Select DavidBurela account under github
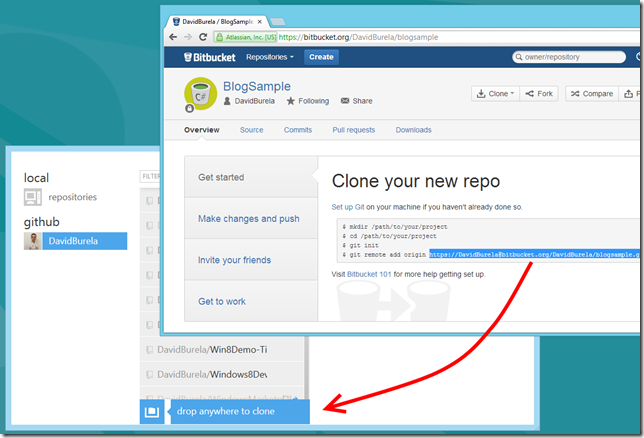 coord(76,241)
